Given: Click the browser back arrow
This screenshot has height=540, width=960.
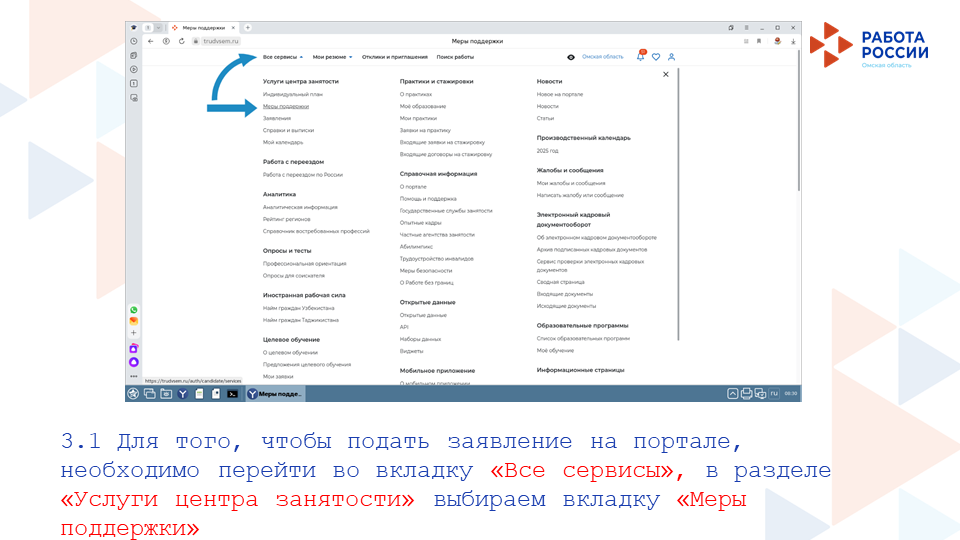Looking at the screenshot, I should tap(151, 41).
